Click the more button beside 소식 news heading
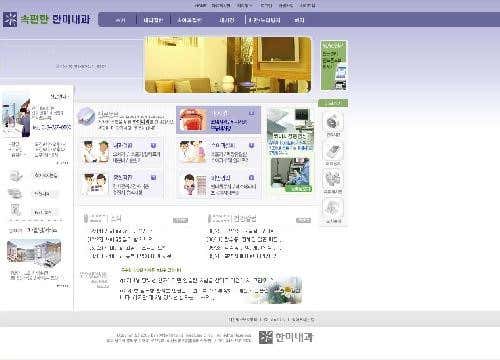 (x=180, y=220)
